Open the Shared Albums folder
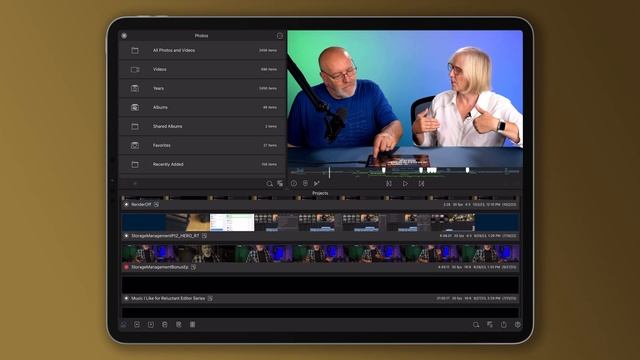 tap(202, 126)
